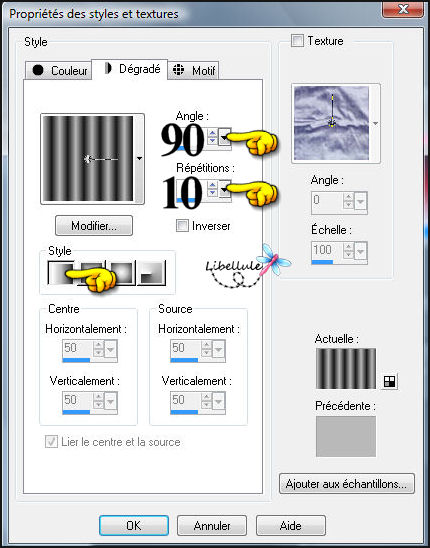Click the Précédente gray color swatch

346,436
